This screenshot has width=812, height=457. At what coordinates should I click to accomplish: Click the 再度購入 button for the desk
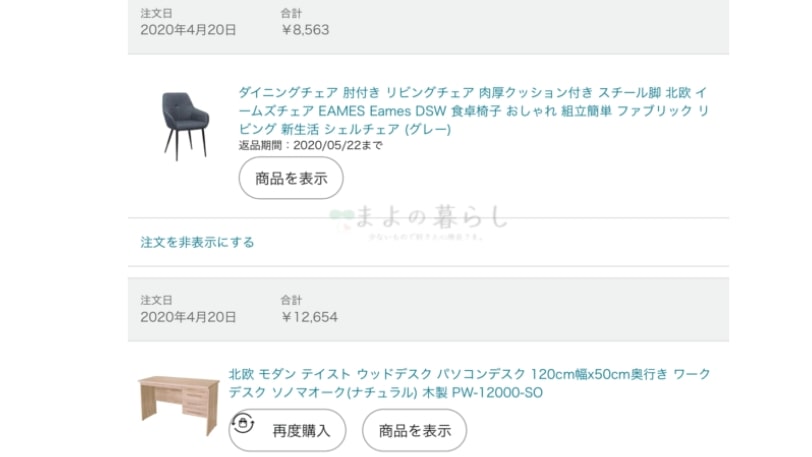(287, 431)
